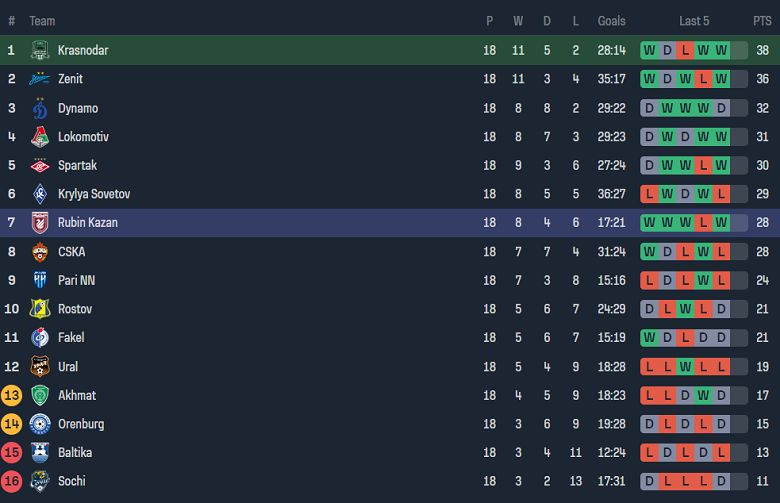Click the Last 5 column header

(694, 21)
